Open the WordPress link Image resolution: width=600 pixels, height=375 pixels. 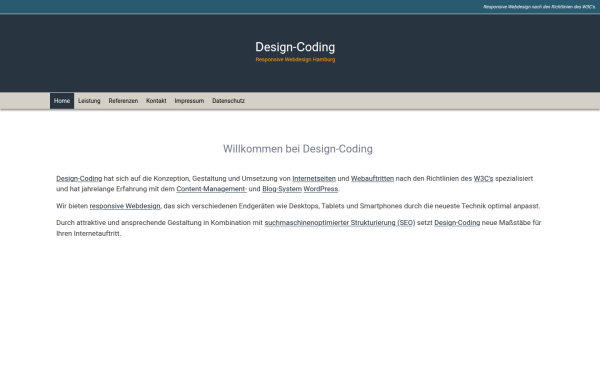(x=321, y=189)
